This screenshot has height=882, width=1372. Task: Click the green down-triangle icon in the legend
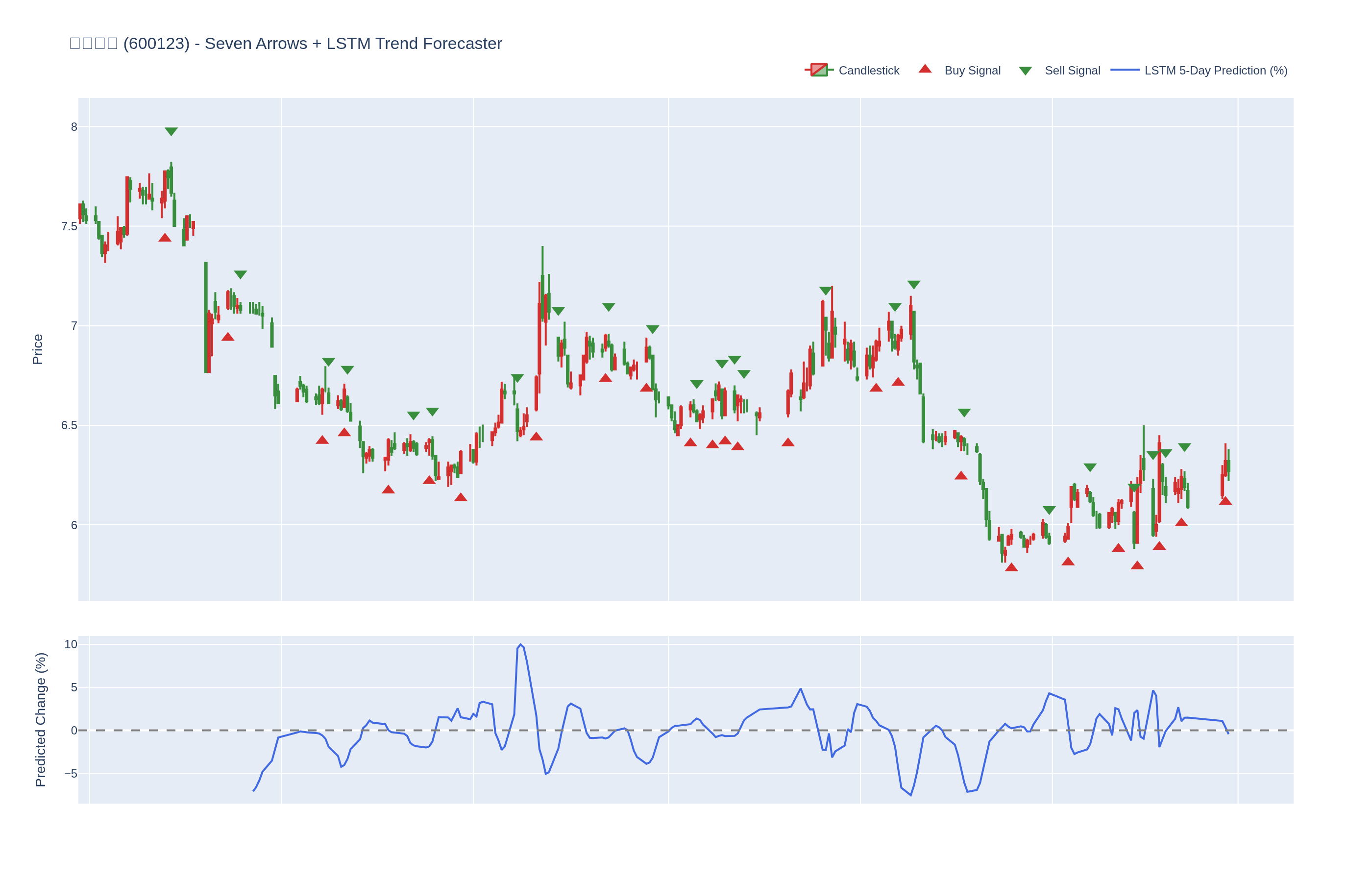[x=1025, y=71]
